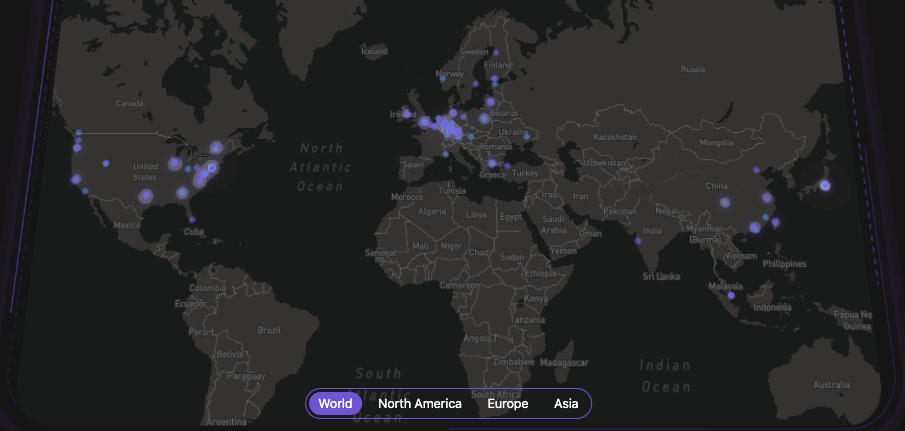
Task: Click the Russia map label
Action: click(693, 69)
